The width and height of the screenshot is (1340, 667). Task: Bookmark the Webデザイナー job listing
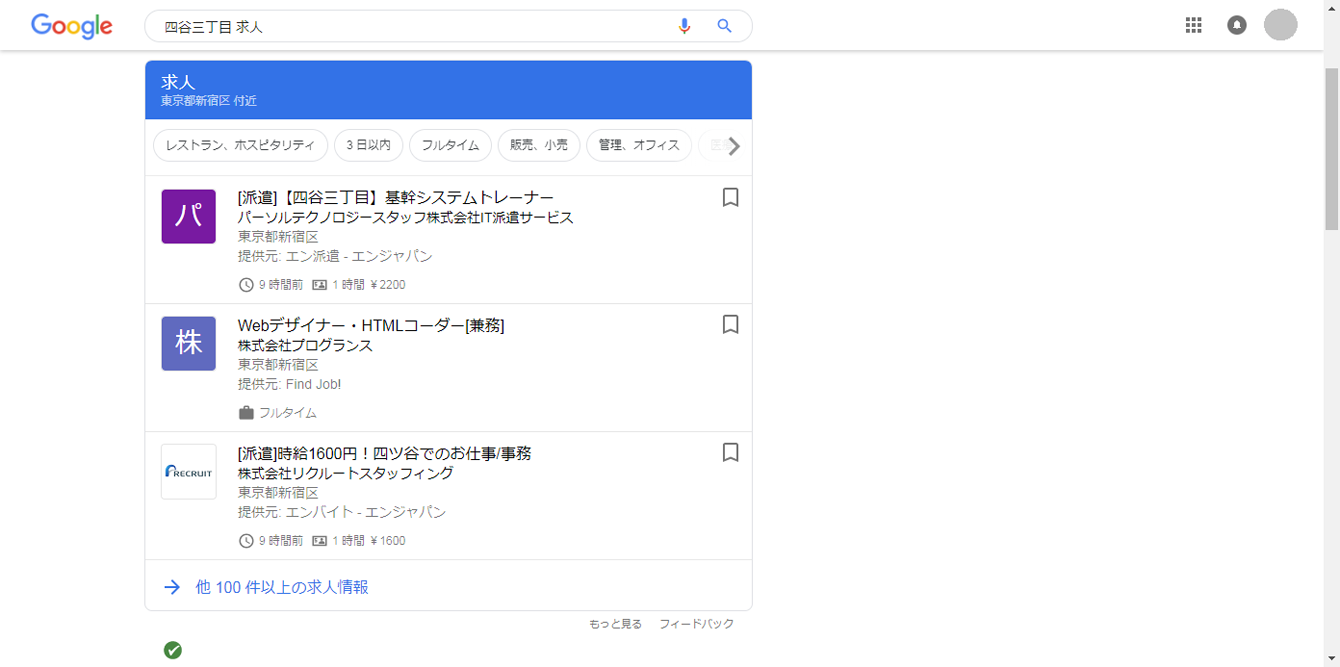pos(731,325)
